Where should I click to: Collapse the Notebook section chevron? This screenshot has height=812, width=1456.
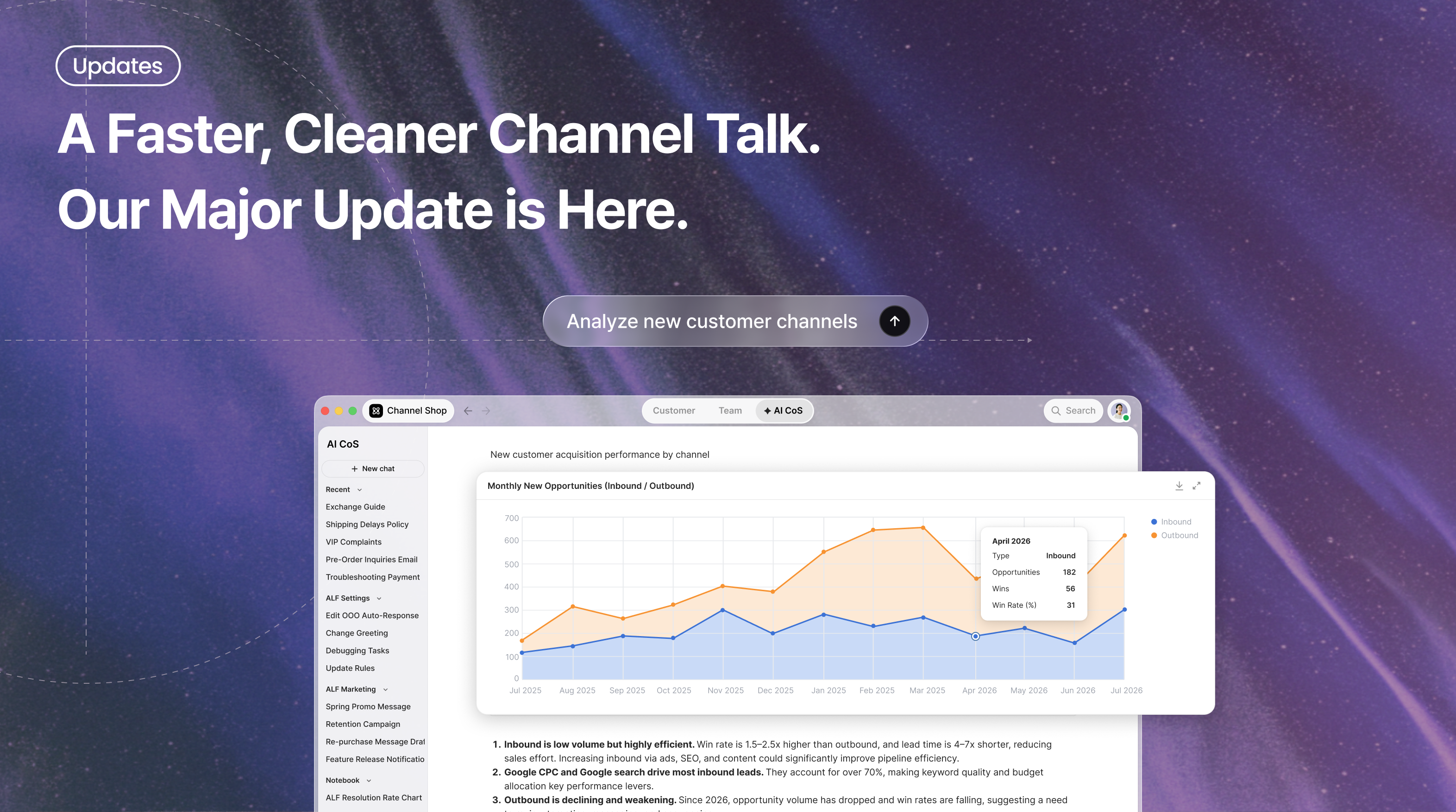369,781
